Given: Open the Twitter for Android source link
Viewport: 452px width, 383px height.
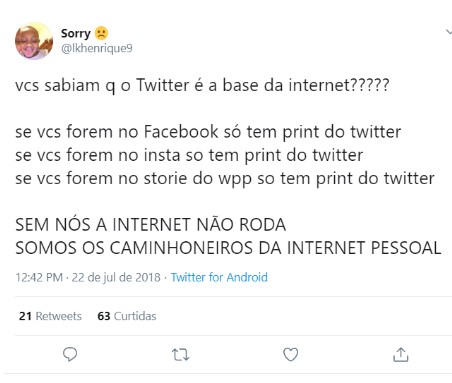Looking at the screenshot, I should pyautogui.click(x=219, y=277).
